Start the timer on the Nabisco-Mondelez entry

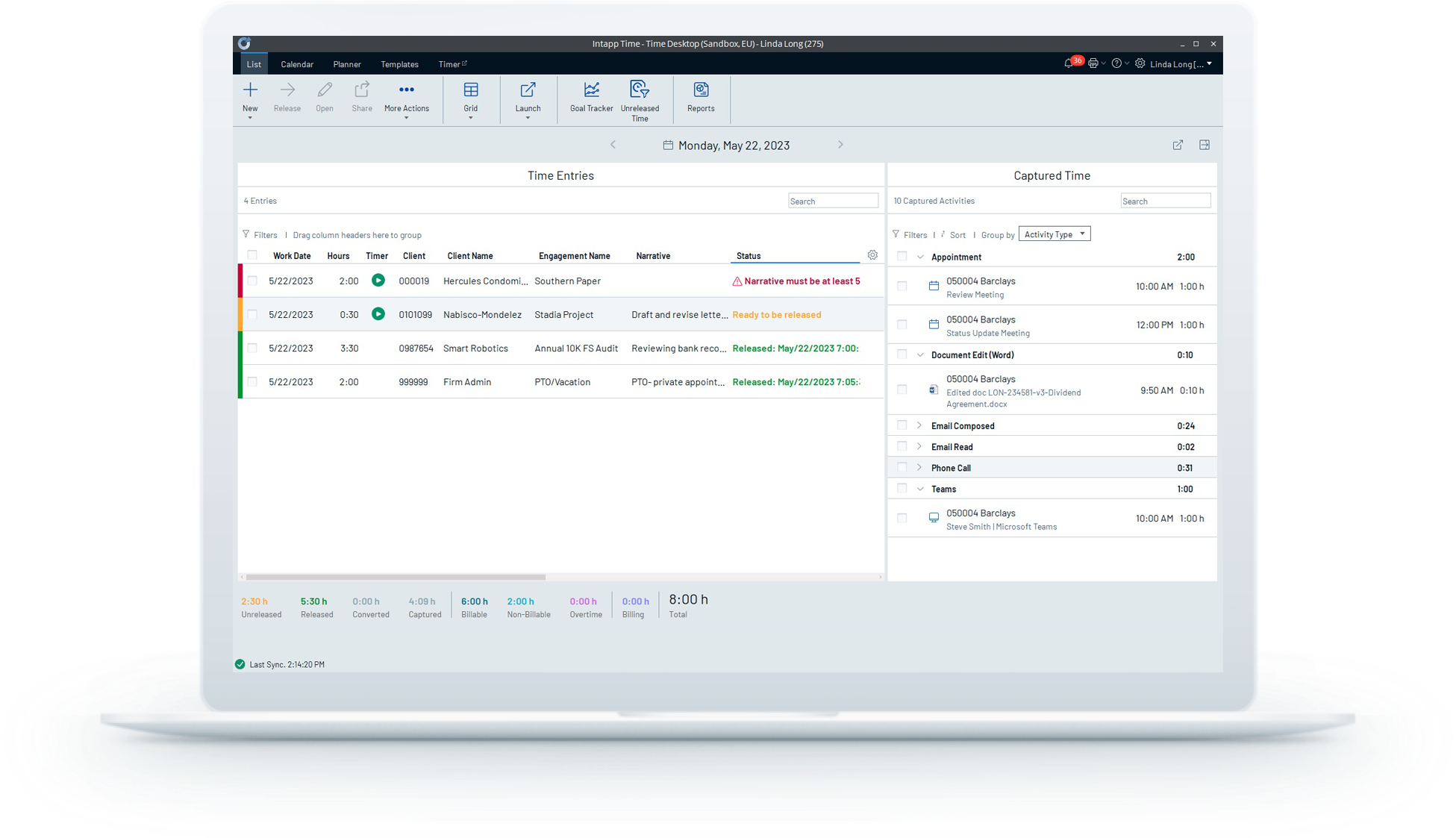point(378,314)
